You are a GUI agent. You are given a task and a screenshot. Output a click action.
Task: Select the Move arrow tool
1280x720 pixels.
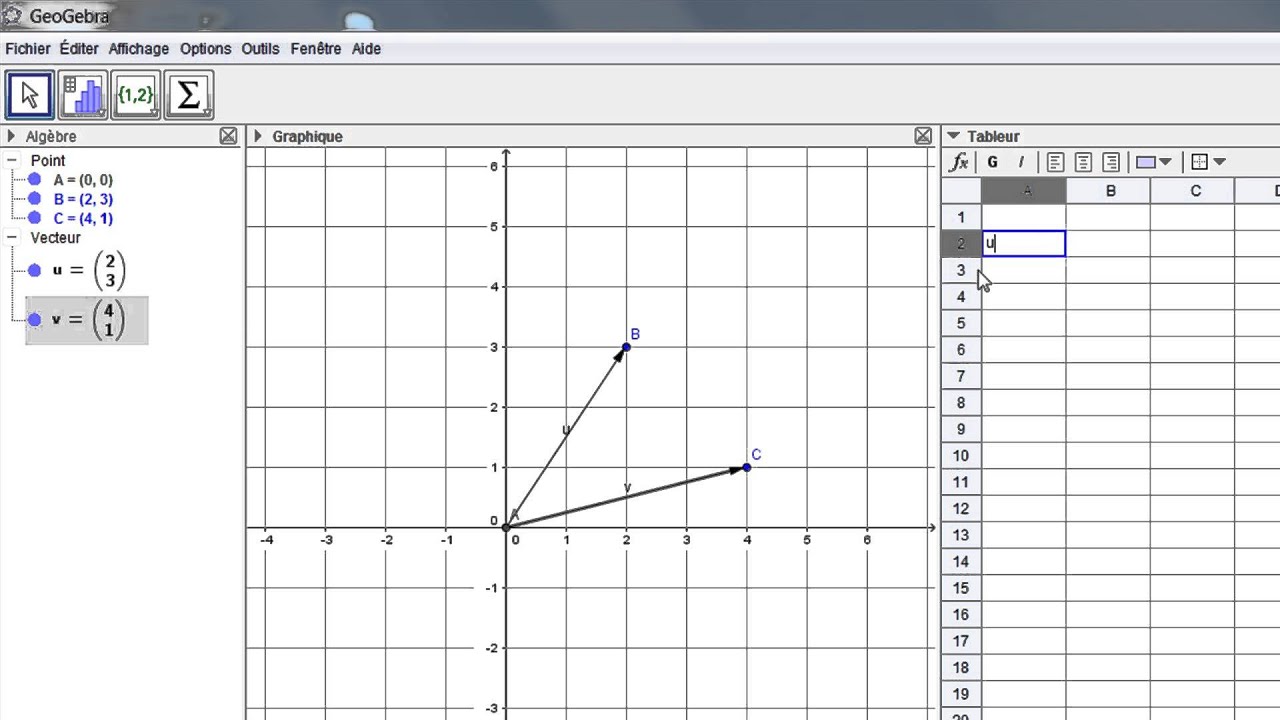[30, 95]
